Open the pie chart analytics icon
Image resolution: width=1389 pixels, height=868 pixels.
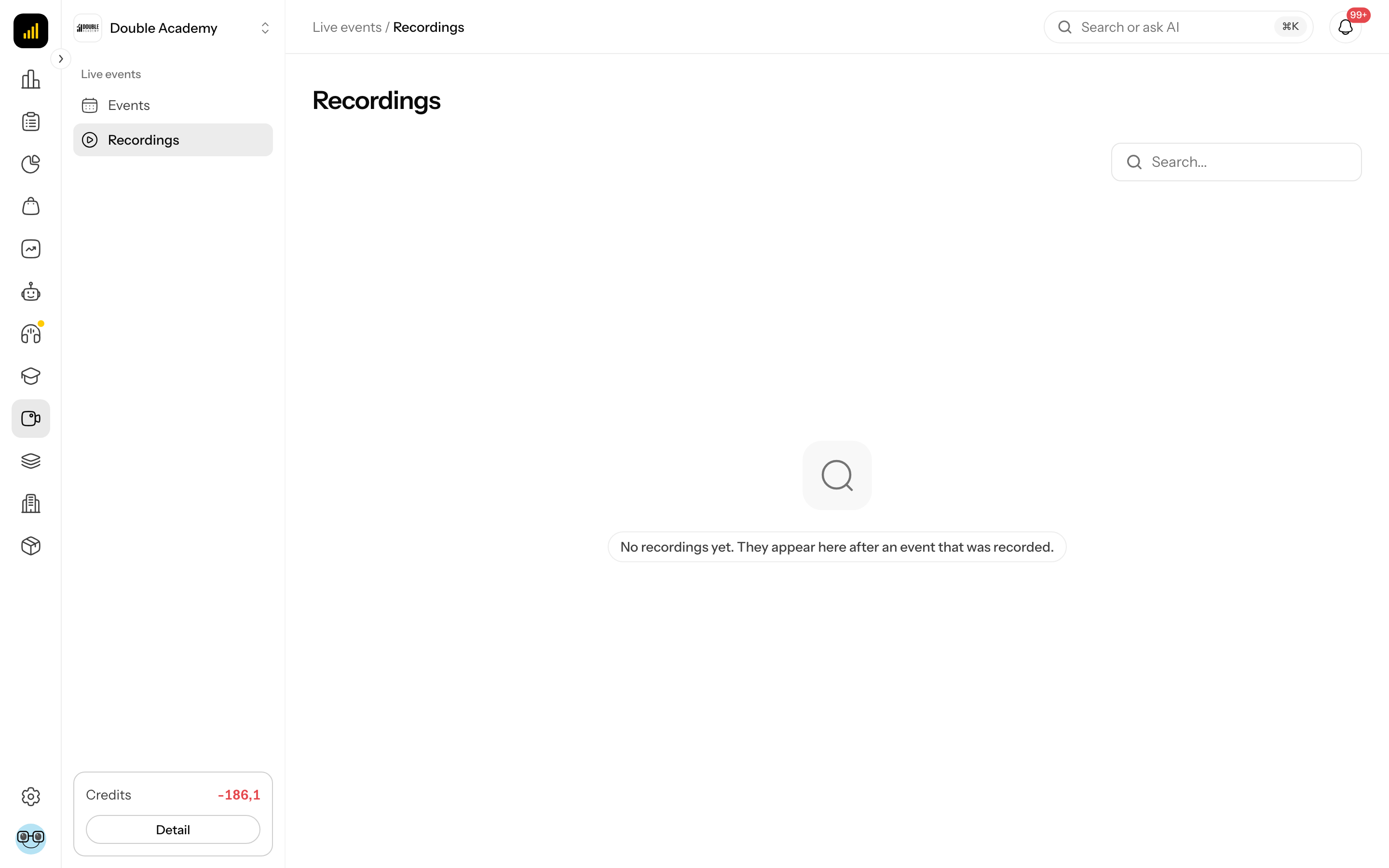(x=30, y=164)
